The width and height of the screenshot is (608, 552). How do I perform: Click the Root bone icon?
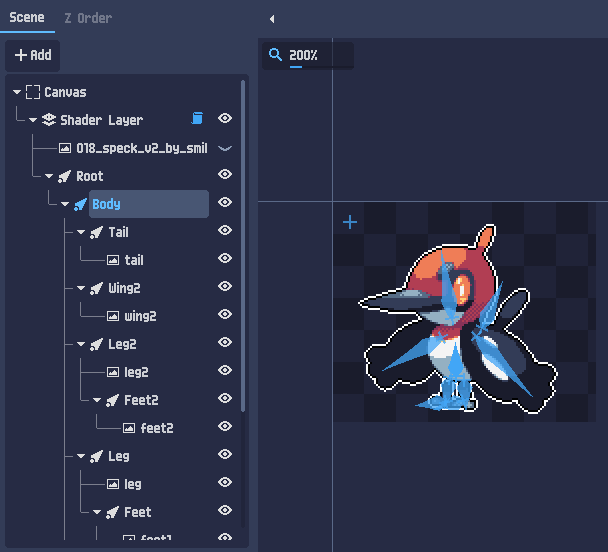pos(64,176)
